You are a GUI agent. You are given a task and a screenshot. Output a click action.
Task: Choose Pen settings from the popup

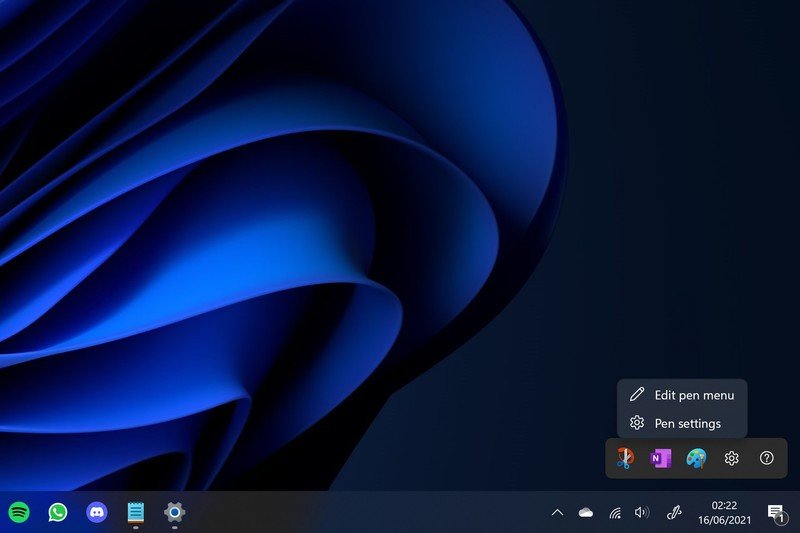point(682,423)
